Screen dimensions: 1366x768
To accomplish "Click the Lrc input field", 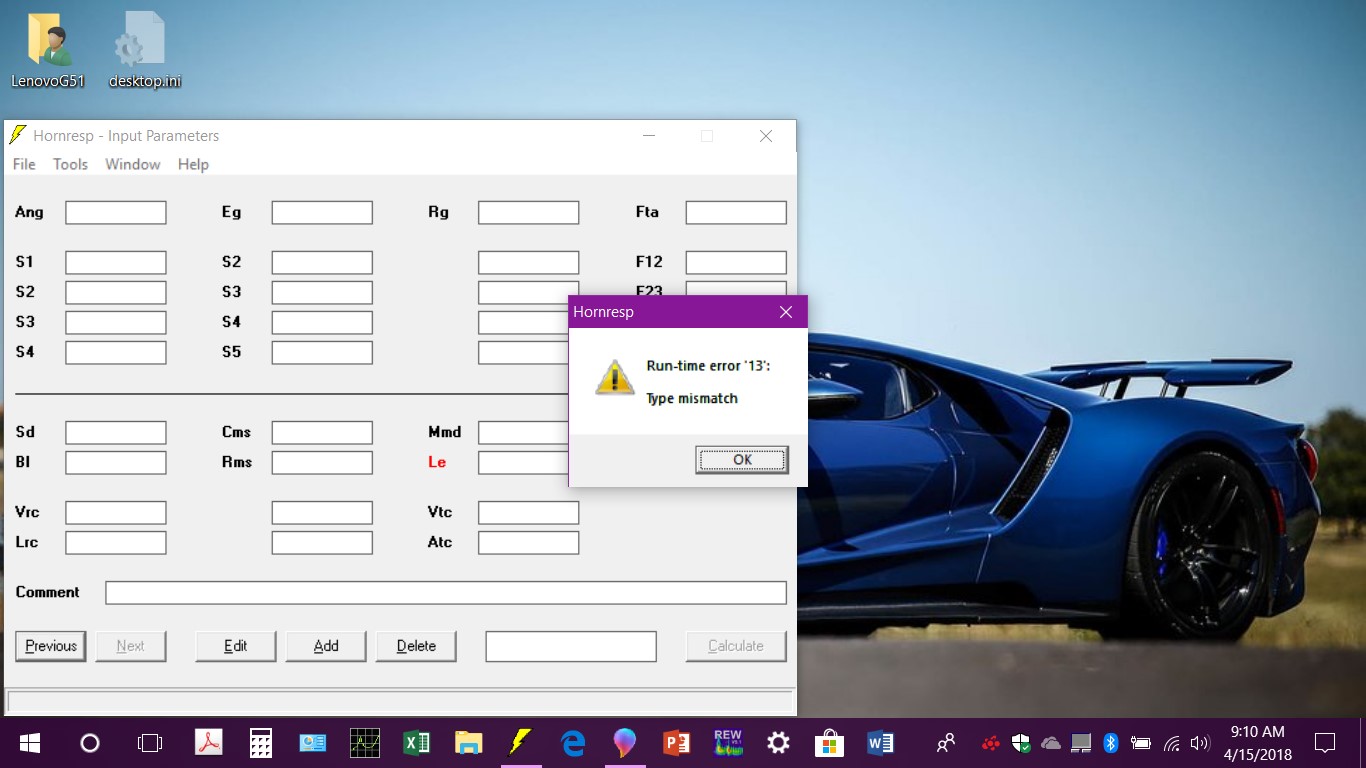I will coord(116,542).
